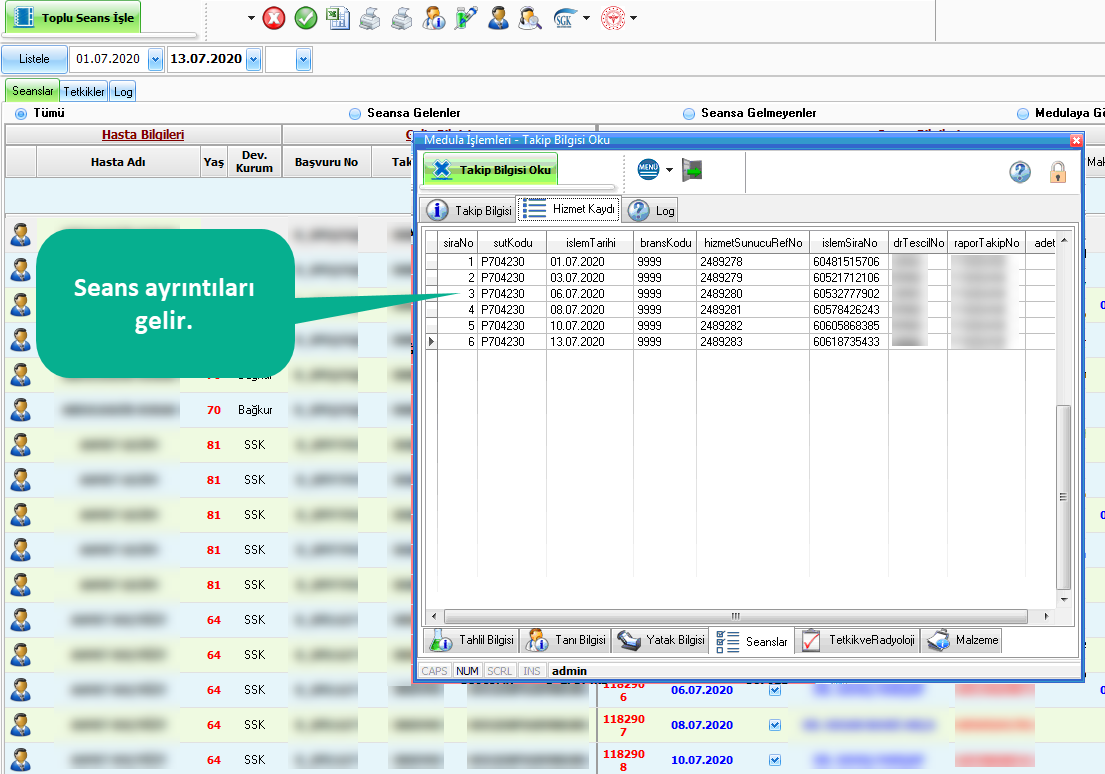Image resolution: width=1105 pixels, height=774 pixels.
Task: Open doctor info icon in toolbar
Action: point(433,18)
